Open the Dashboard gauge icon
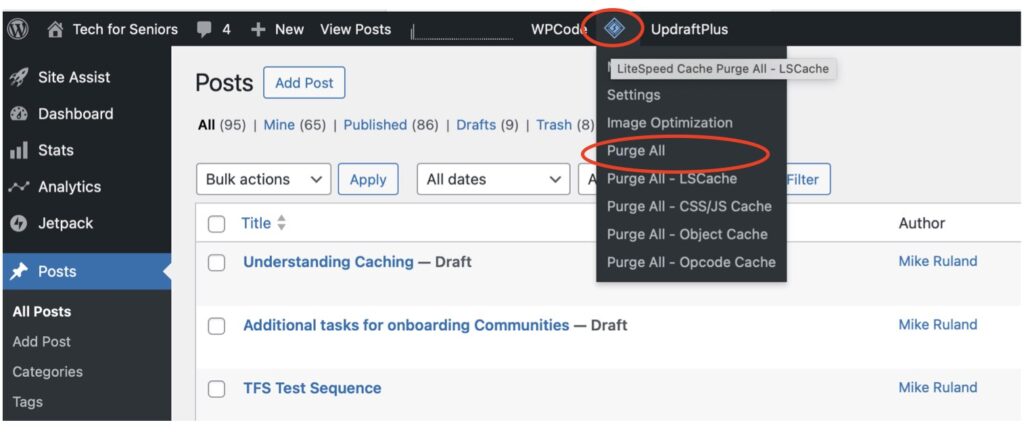 pos(18,114)
